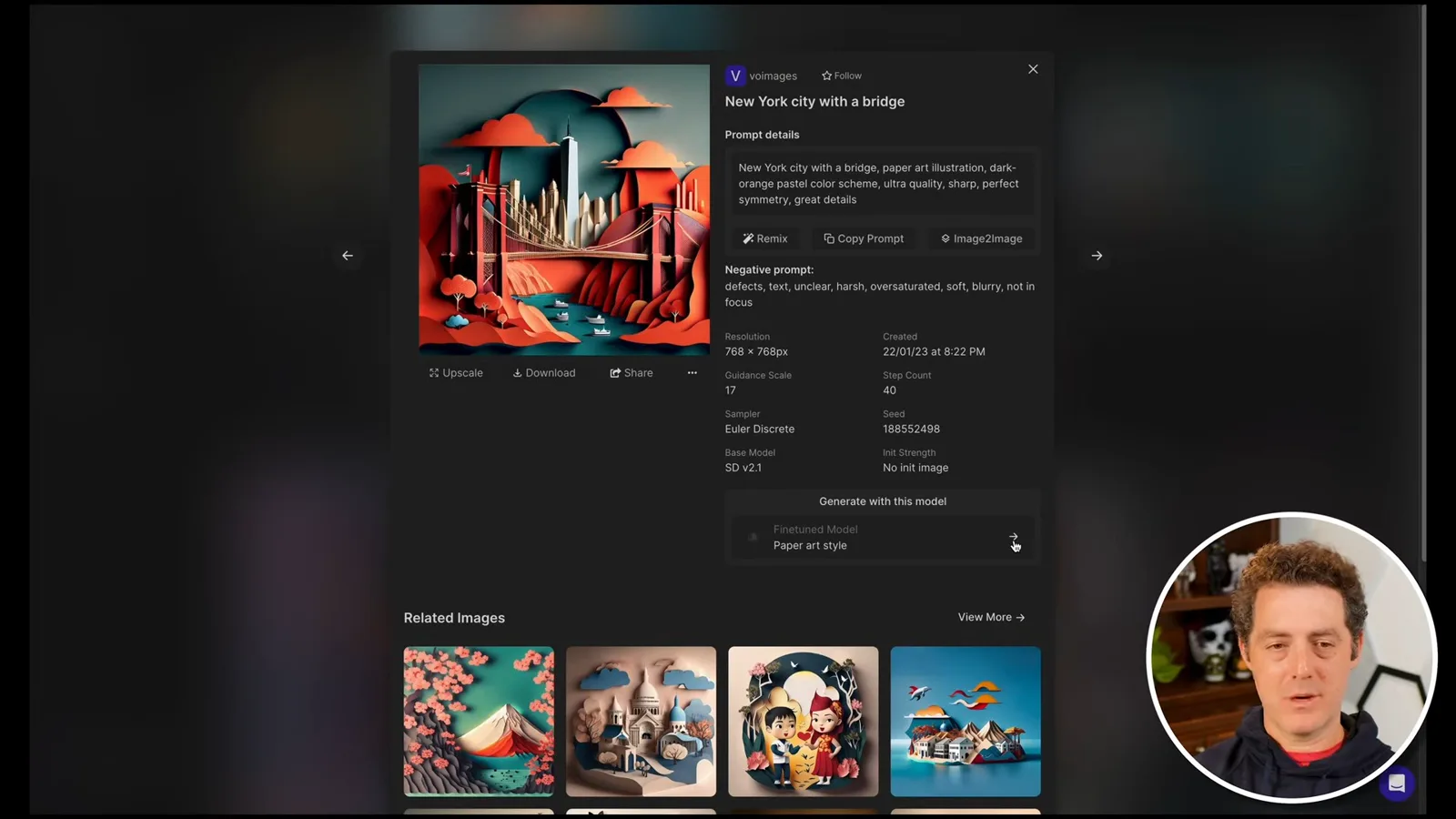Open the cherry blossom mountain thumbnail

[x=479, y=722]
